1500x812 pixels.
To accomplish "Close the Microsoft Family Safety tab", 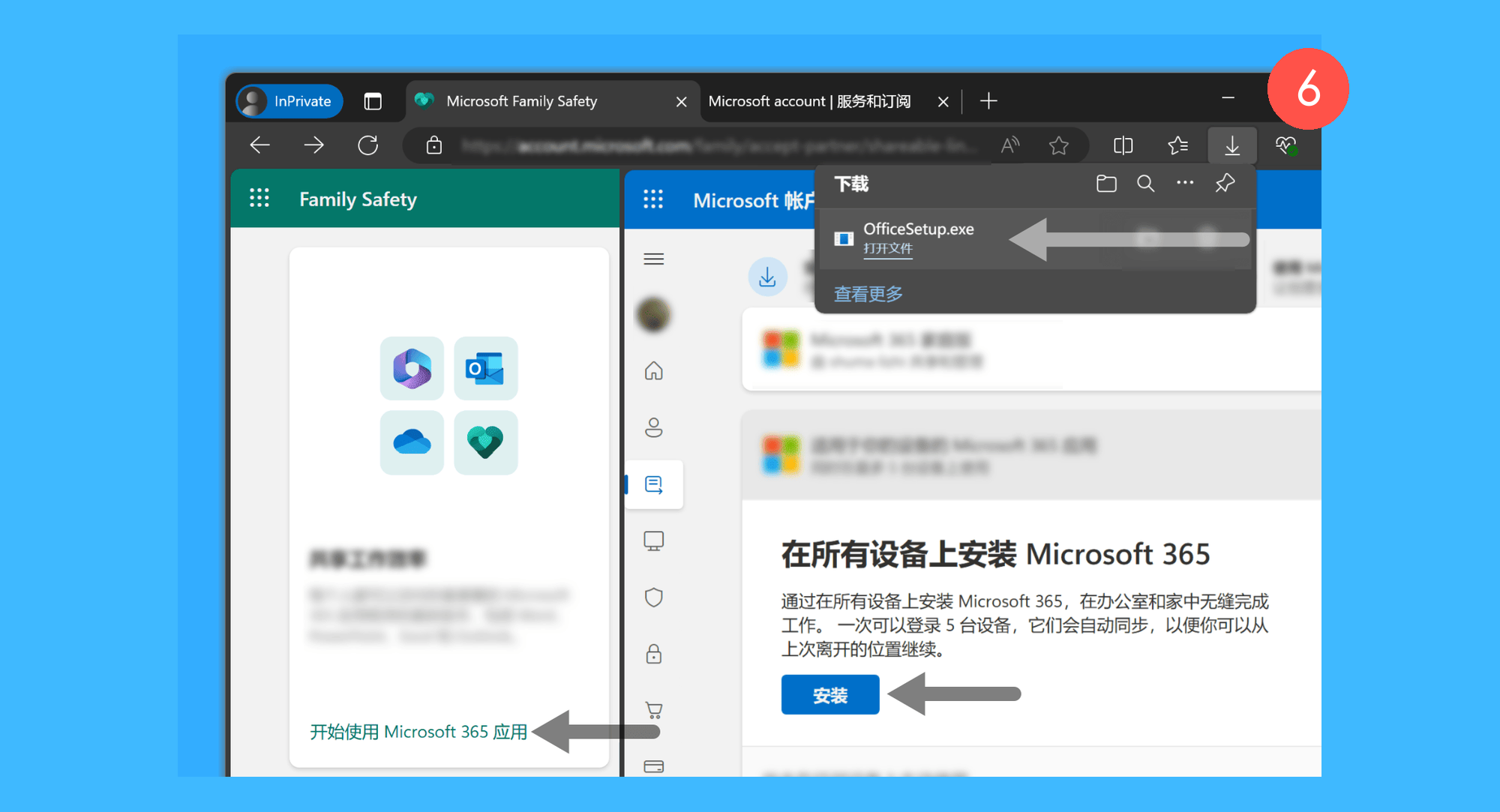I will [681, 102].
